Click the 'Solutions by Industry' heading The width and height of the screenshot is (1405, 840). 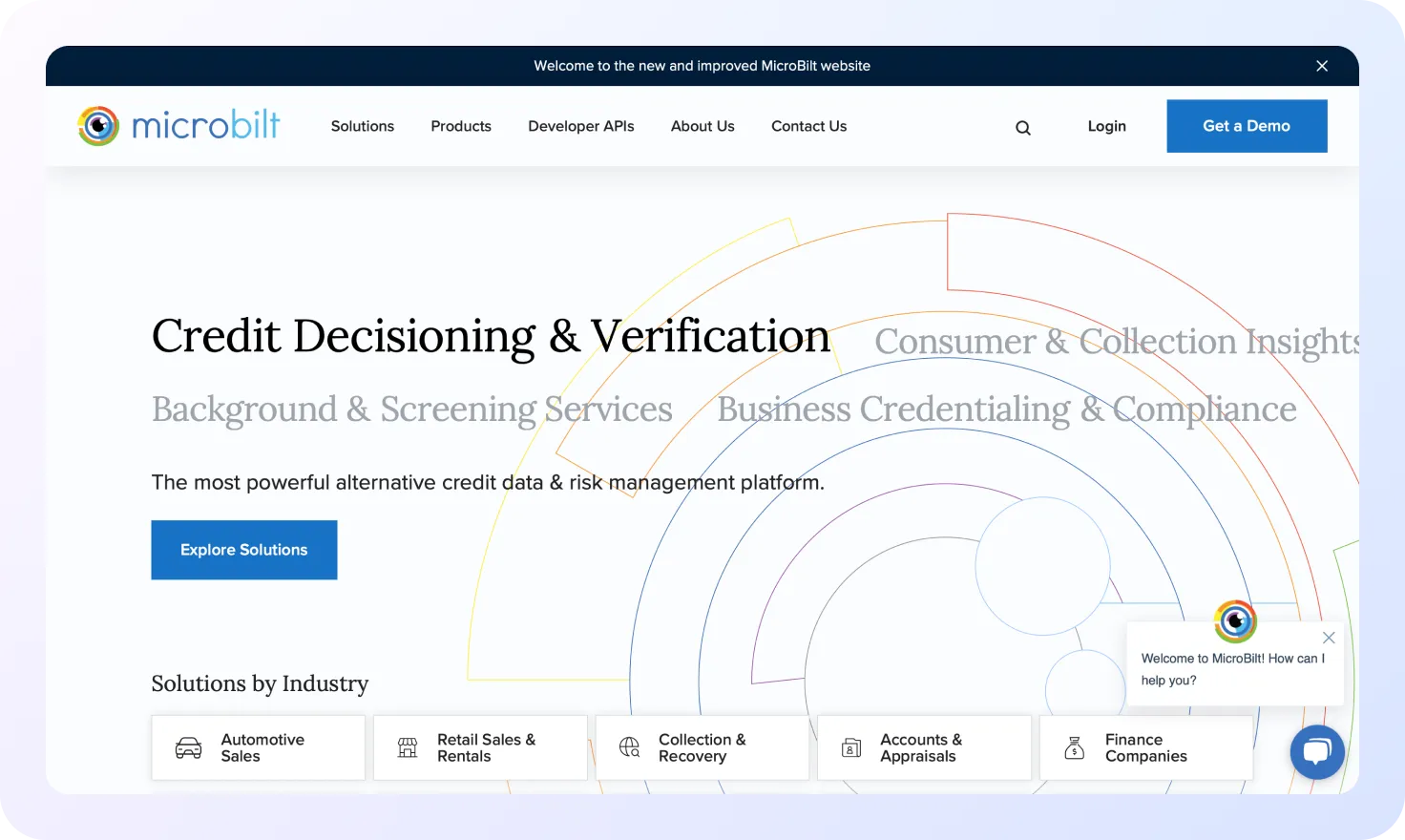(x=260, y=683)
